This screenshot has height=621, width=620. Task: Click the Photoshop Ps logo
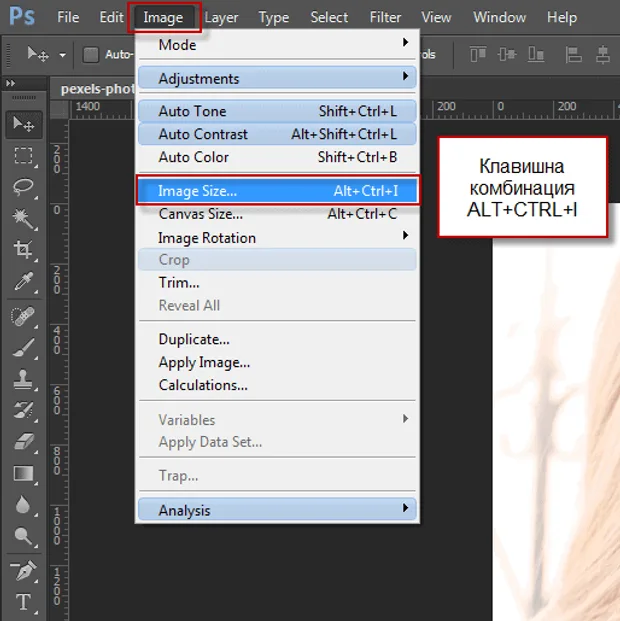pos(22,17)
